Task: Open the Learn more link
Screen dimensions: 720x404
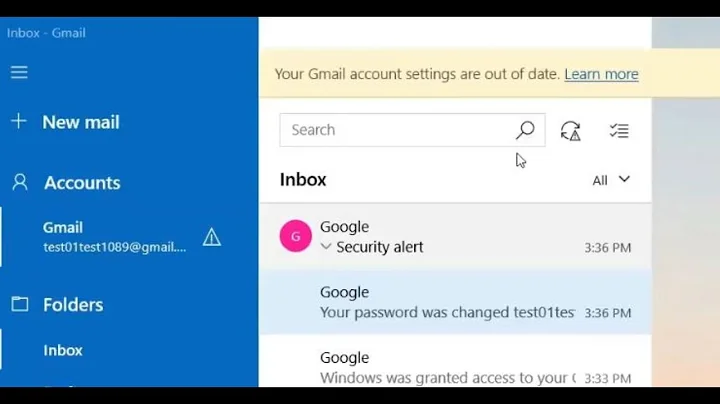Action: pyautogui.click(x=601, y=74)
